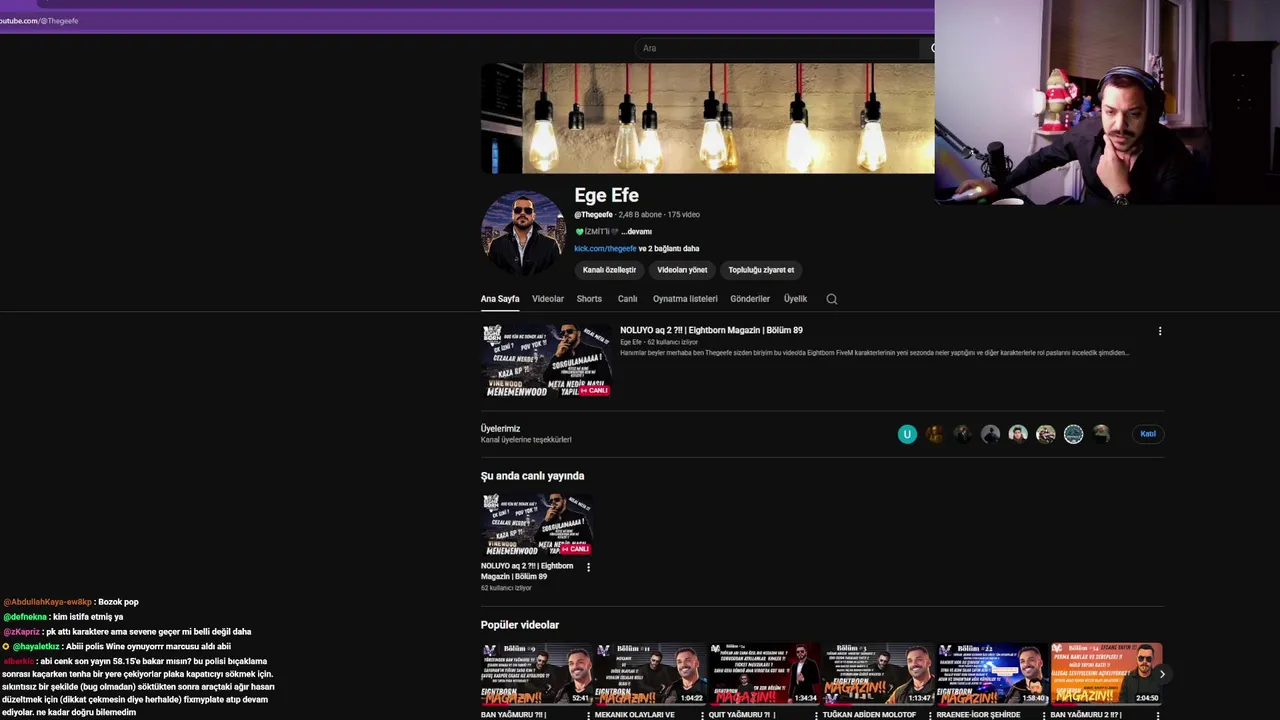Open the Bölüm 11 MEKANIK OLAYLARI thumbnail
The height and width of the screenshot is (720, 1280).
click(x=650, y=674)
